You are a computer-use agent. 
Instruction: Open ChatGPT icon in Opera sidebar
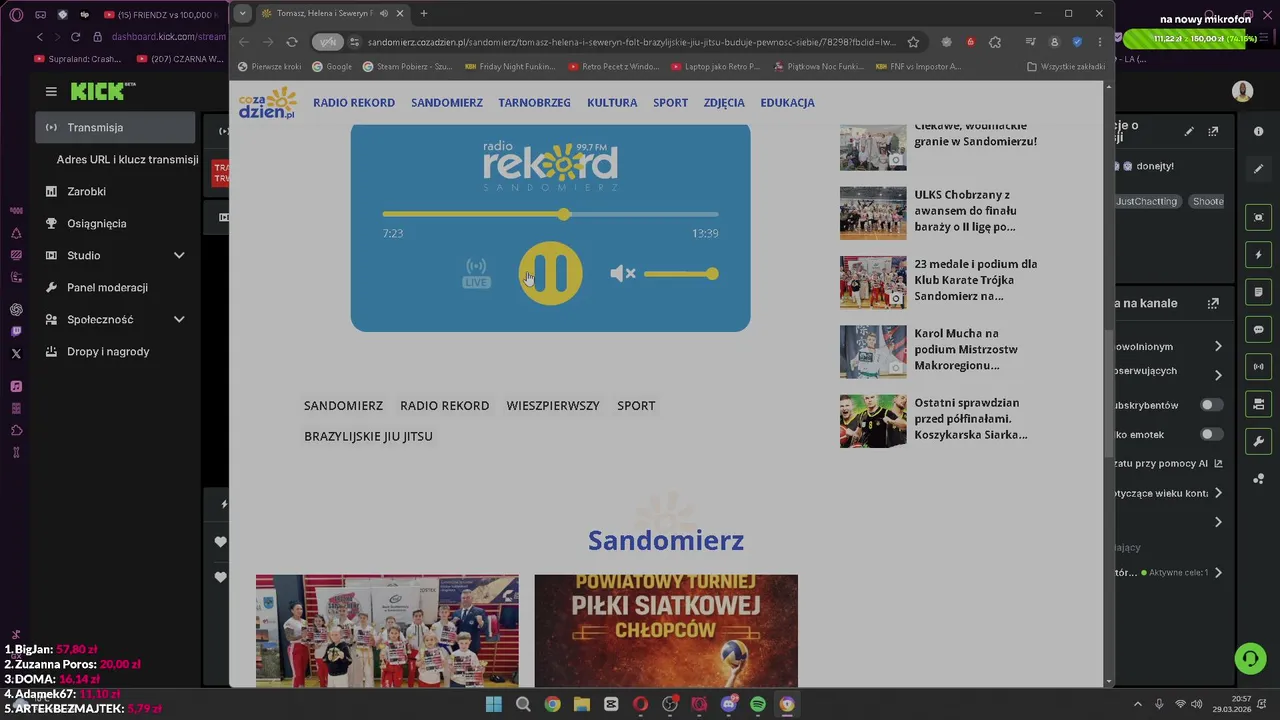16,310
